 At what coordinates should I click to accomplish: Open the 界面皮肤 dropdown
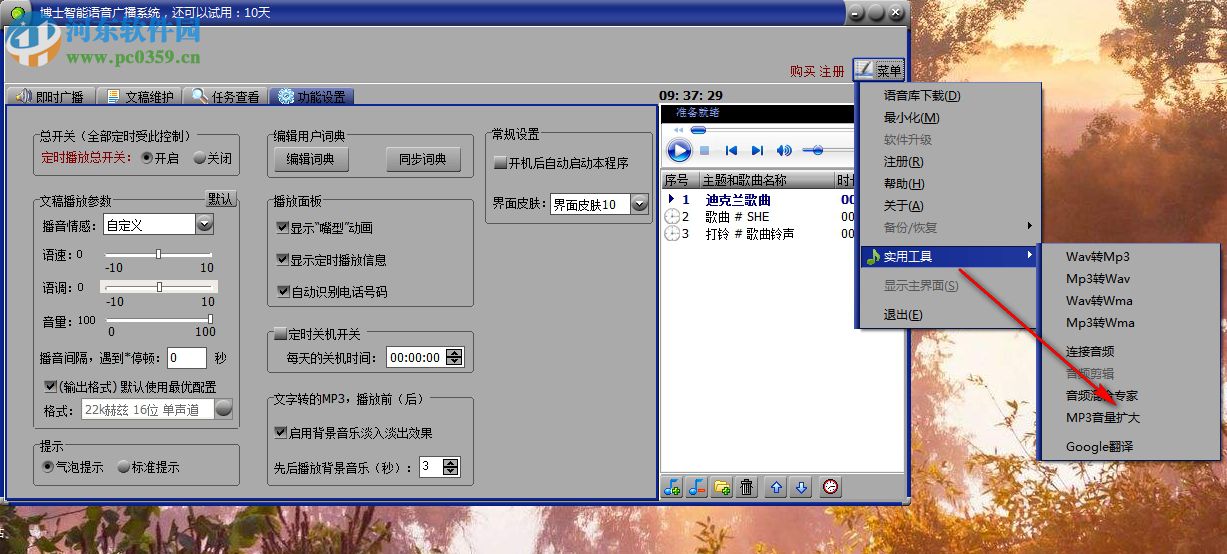tap(639, 204)
